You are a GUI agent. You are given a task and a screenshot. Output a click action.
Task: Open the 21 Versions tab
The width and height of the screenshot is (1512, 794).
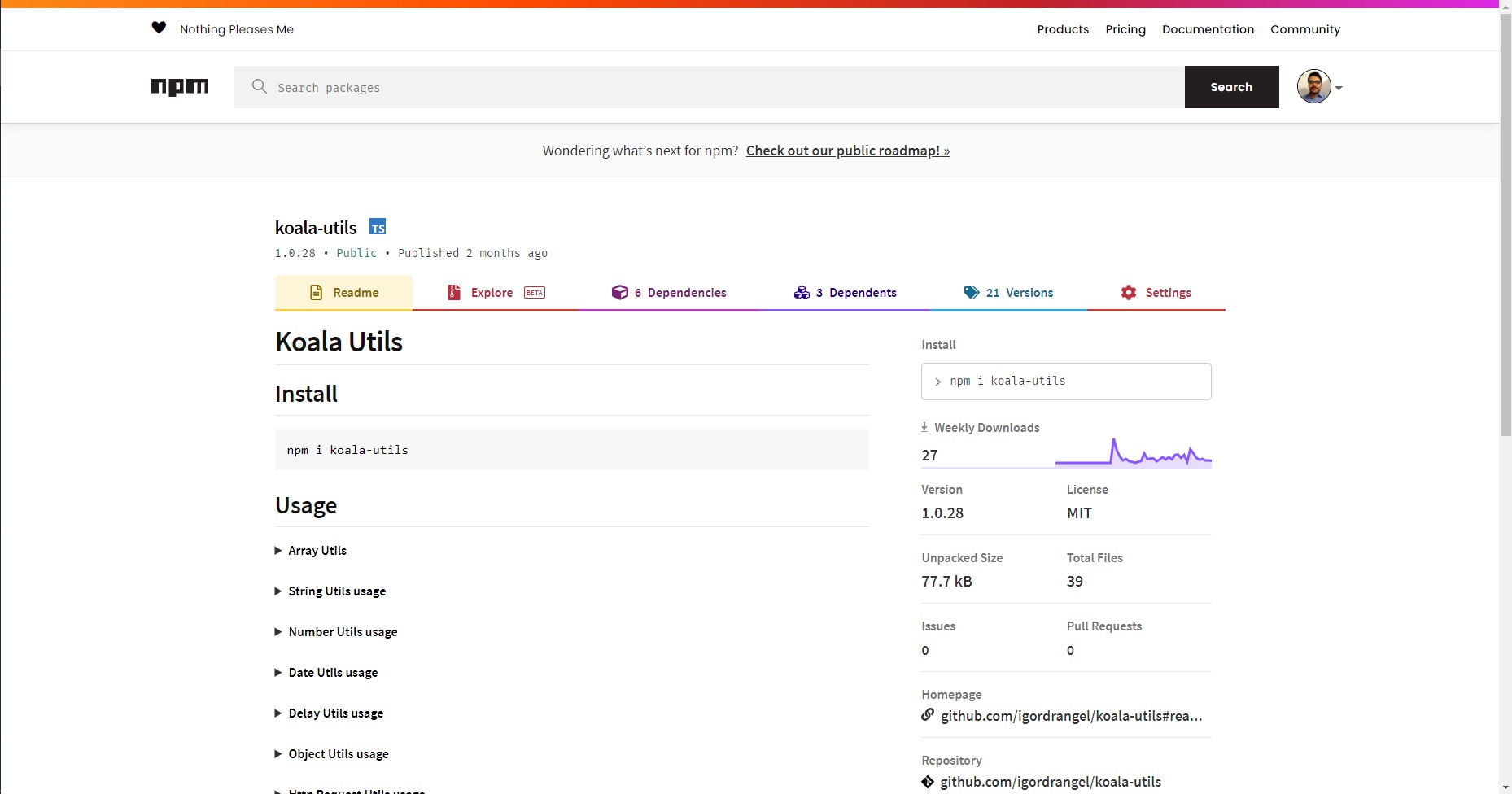1007,293
